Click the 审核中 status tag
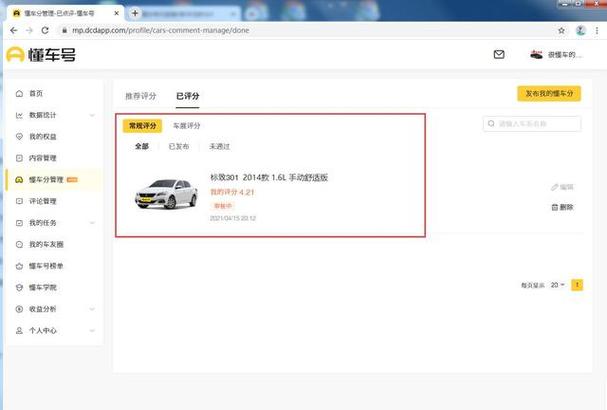 223,206
